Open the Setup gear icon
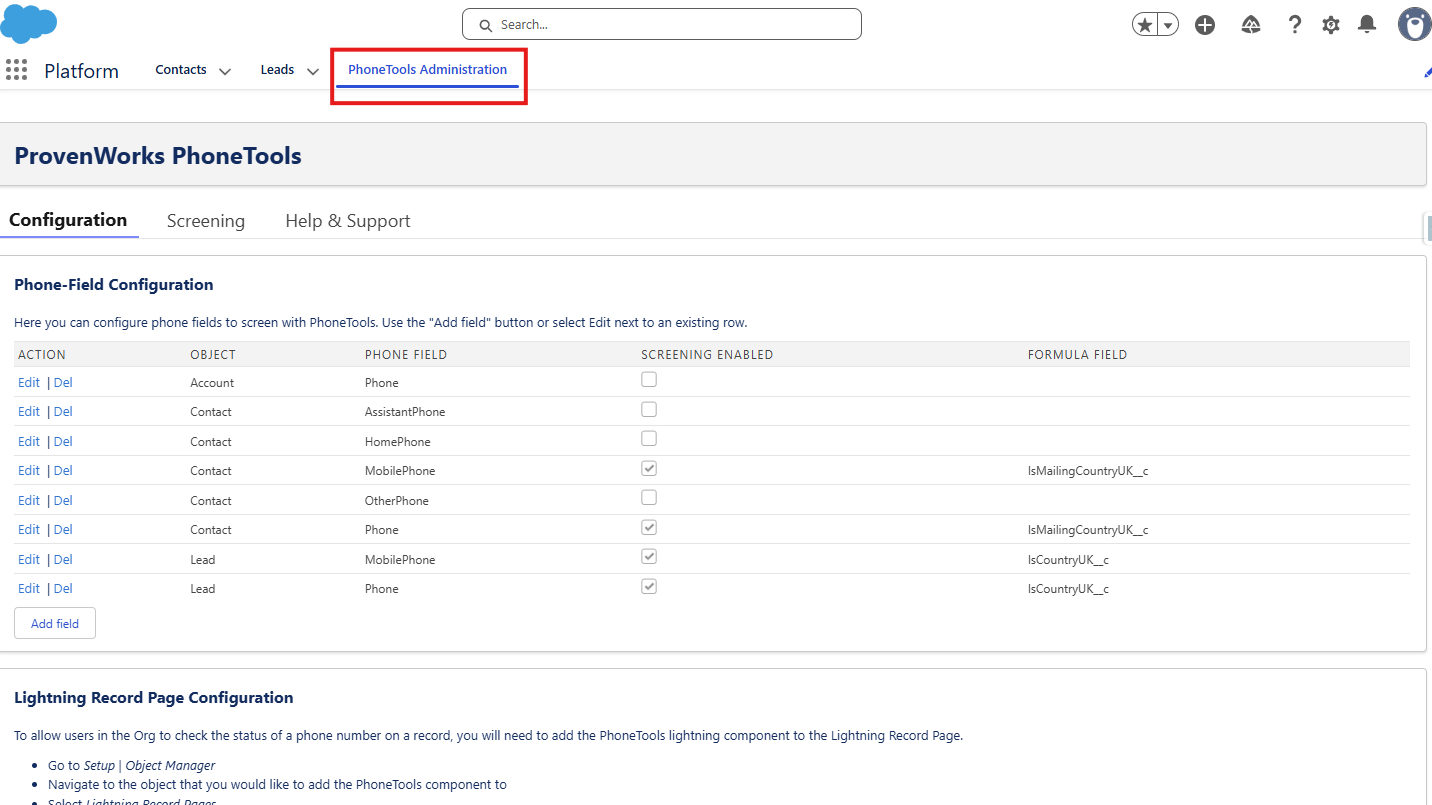This screenshot has width=1432, height=805. 1331,25
